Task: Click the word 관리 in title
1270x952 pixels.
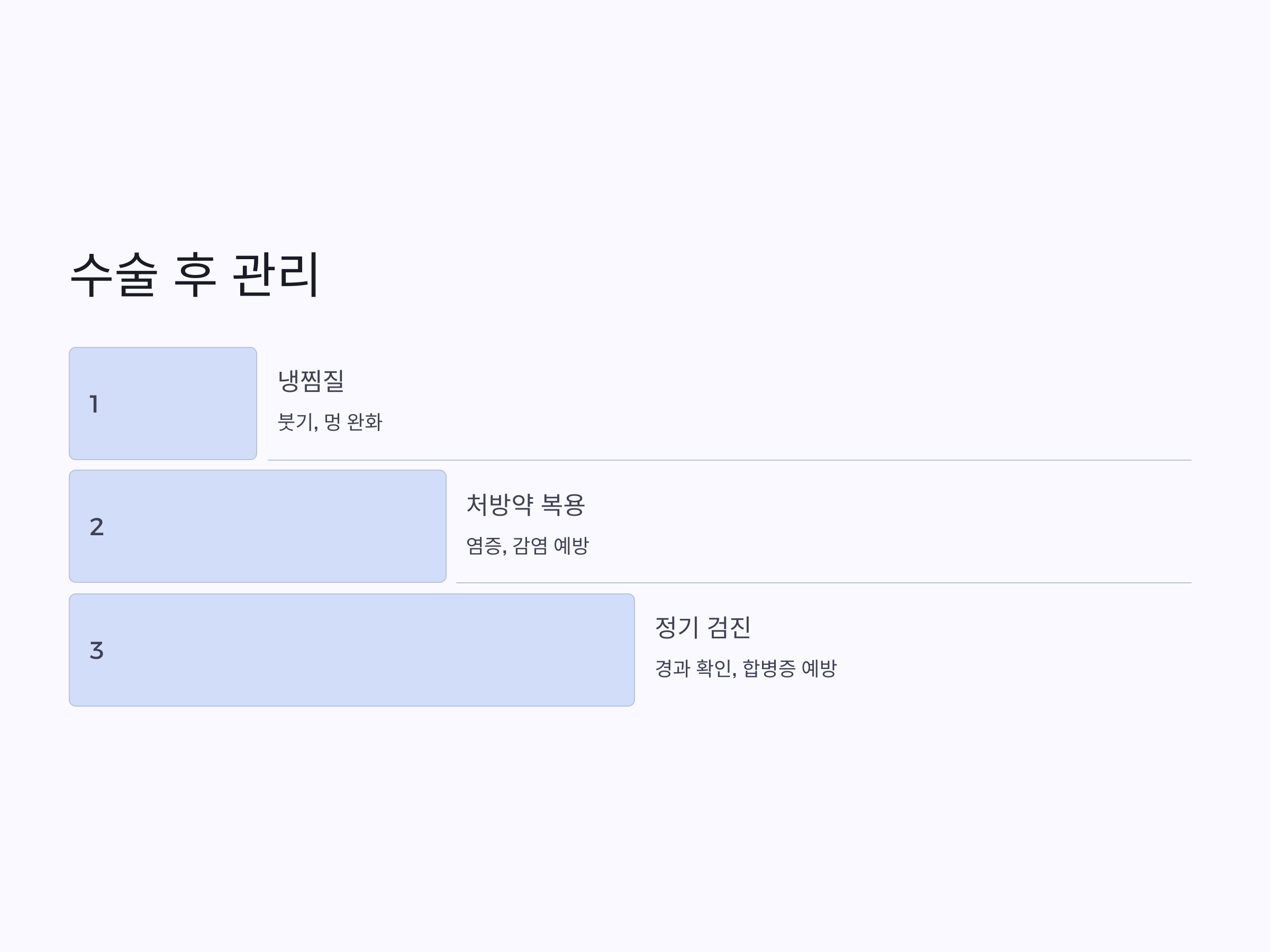Action: pyautogui.click(x=276, y=275)
